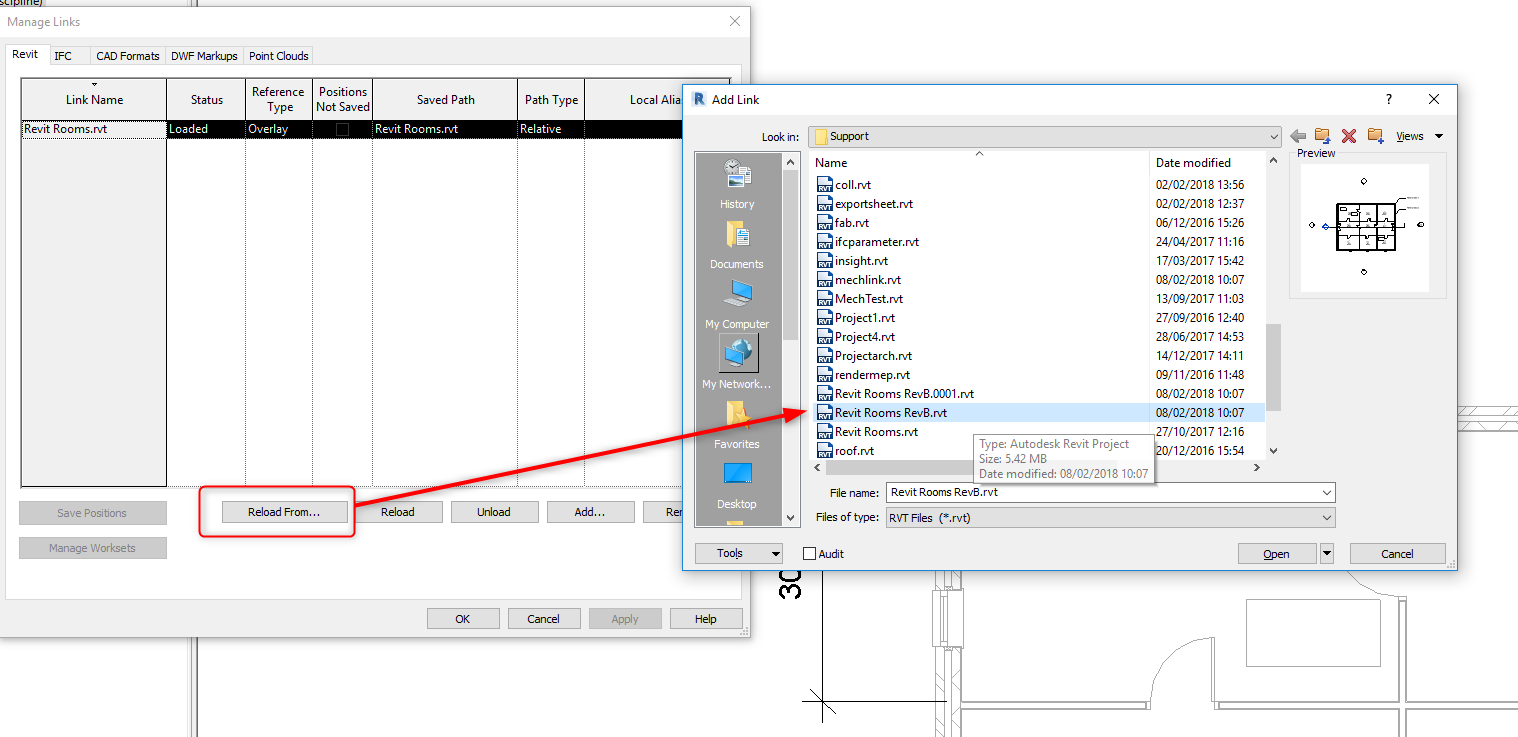Click the Reload button
This screenshot has height=737, width=1518.
[398, 512]
